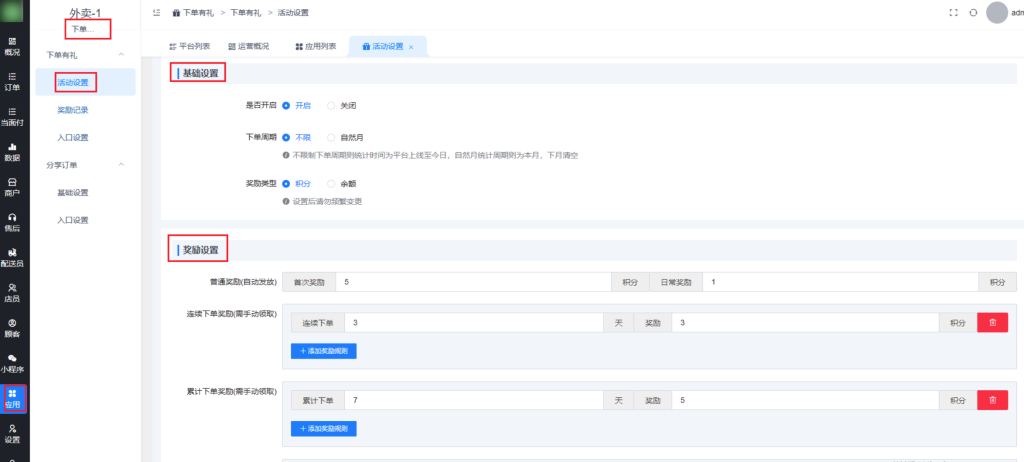
Task: Switch to the 平台列表 tab
Action: pyautogui.click(x=189, y=46)
